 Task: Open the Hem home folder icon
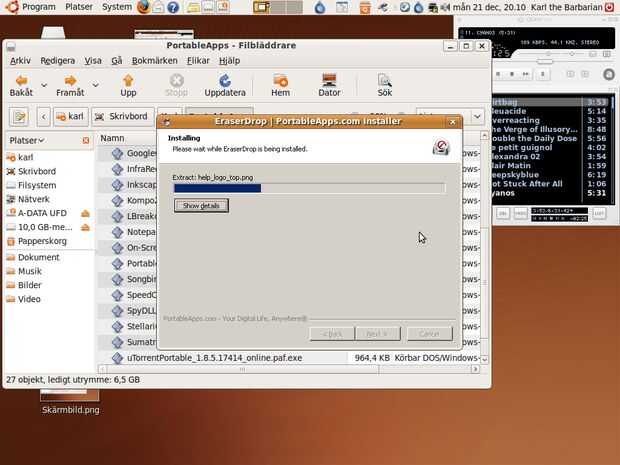coord(280,81)
